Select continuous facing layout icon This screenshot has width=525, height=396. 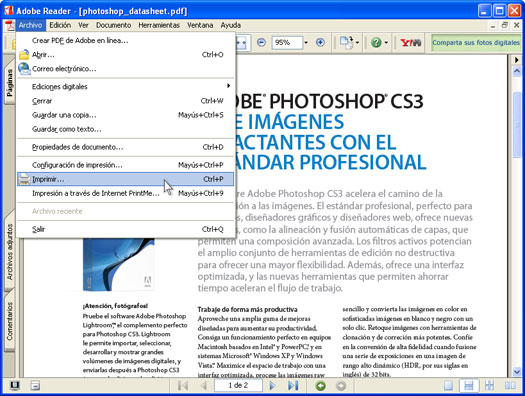click(x=489, y=386)
